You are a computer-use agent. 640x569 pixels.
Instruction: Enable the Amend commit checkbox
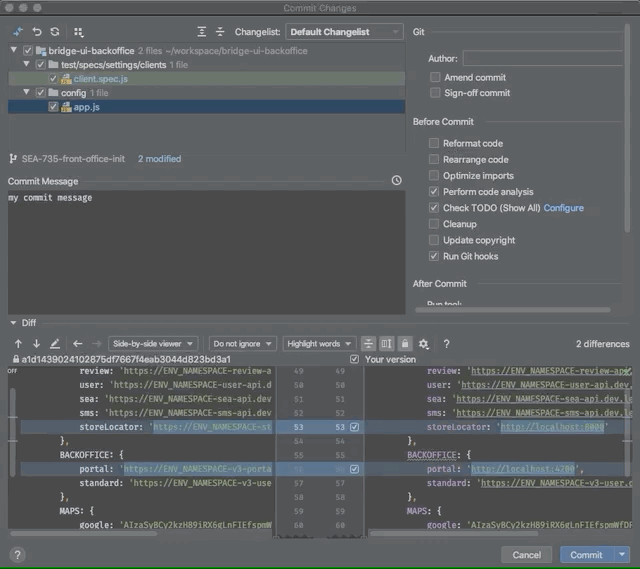pos(434,77)
